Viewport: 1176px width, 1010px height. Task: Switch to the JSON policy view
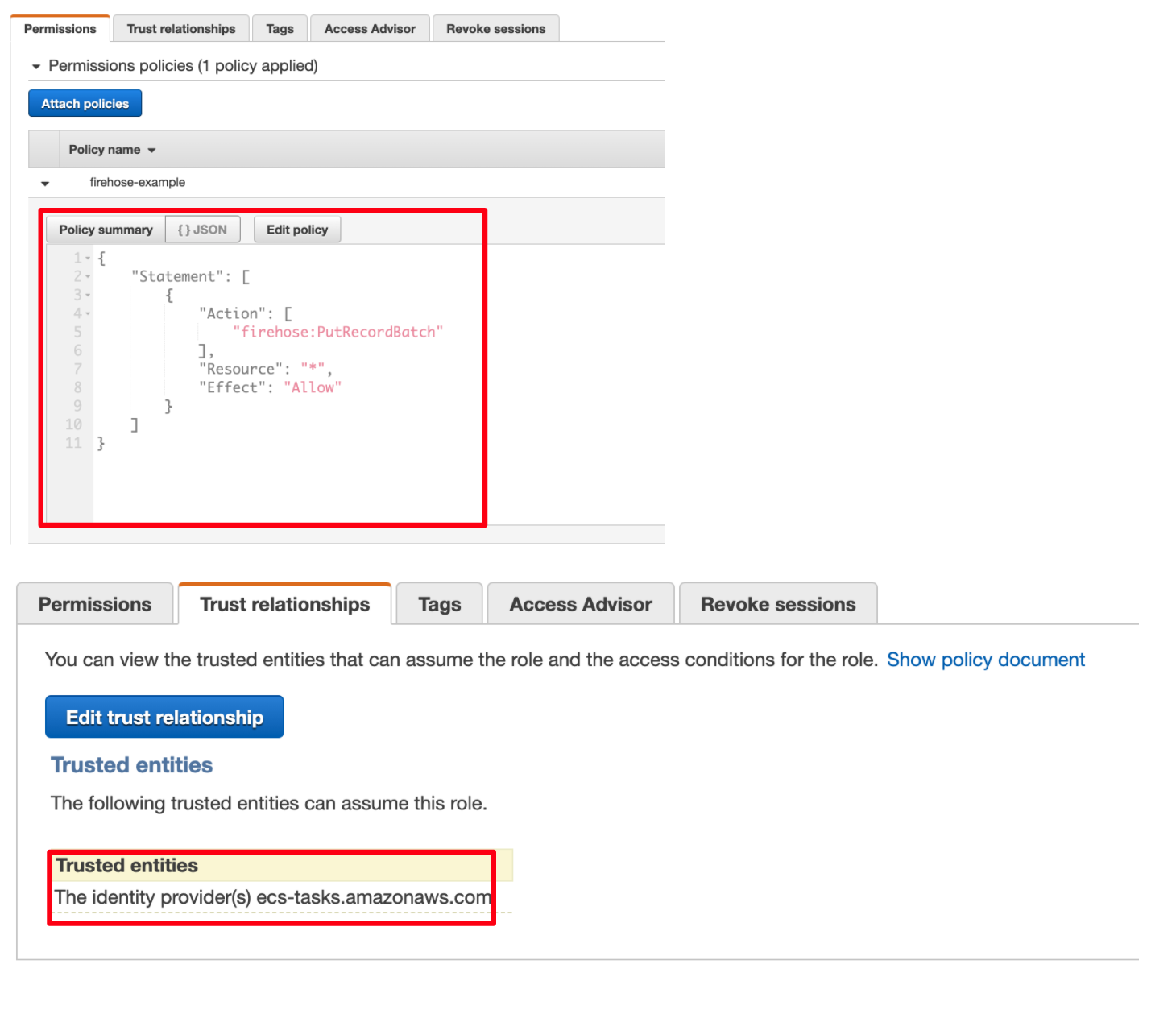coord(202,230)
